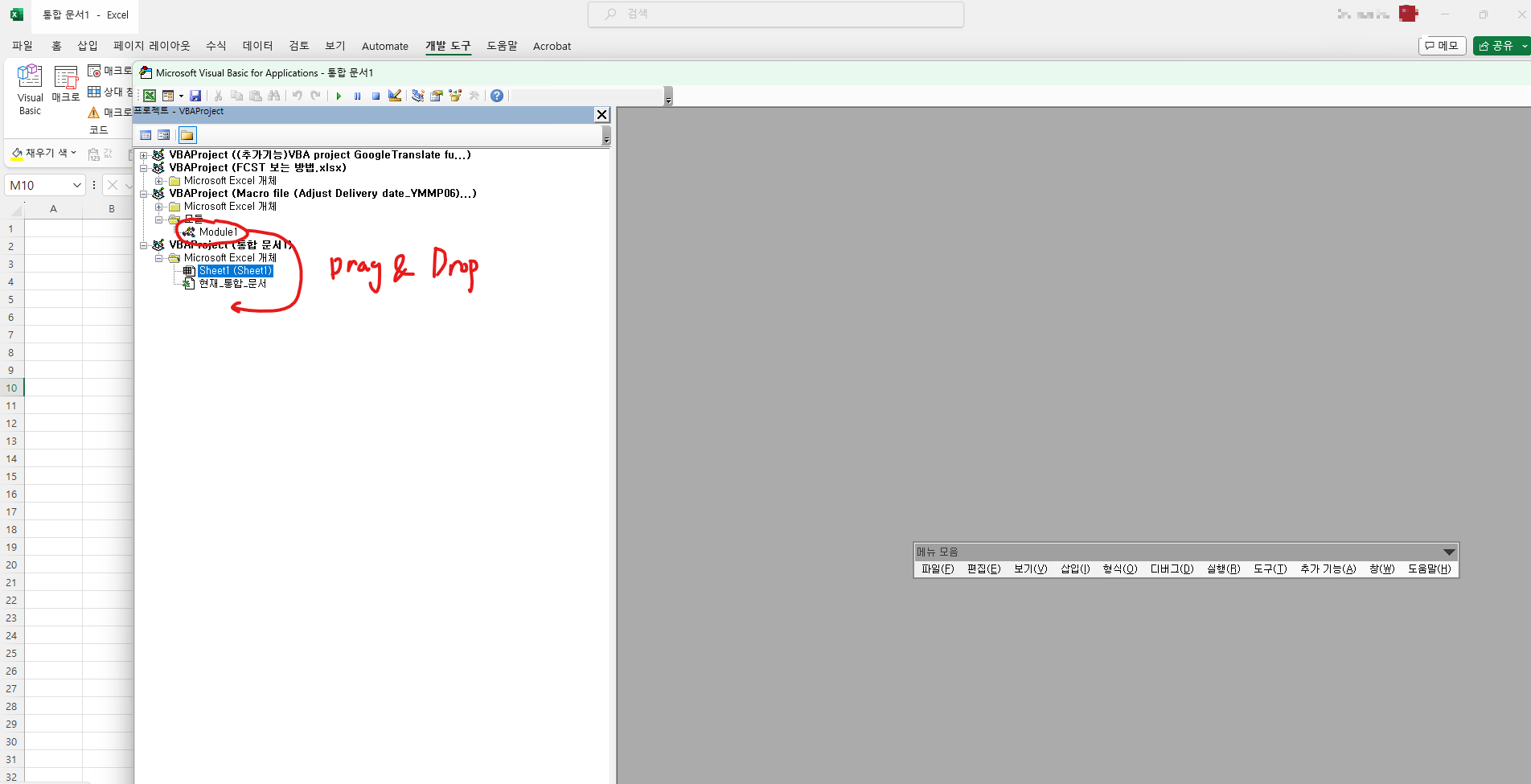Image resolution: width=1531 pixels, height=784 pixels.
Task: Open 창(W) menu in floating menu bar
Action: (x=1382, y=569)
